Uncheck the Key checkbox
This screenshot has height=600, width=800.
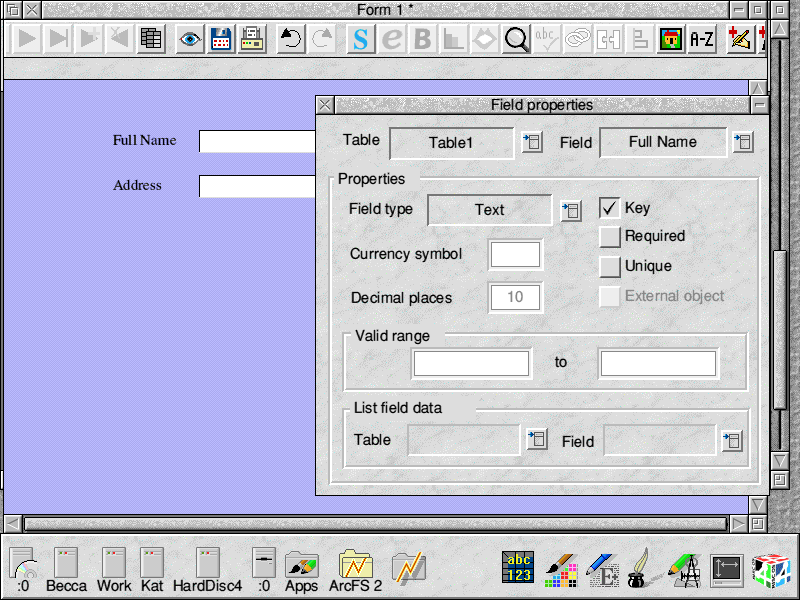pyautogui.click(x=610, y=208)
